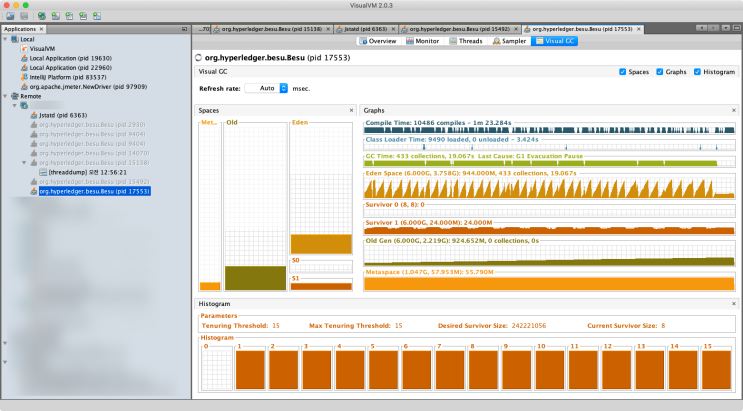The width and height of the screenshot is (743, 411).
Task: Switch to the Sampler tab
Action: tap(509, 41)
